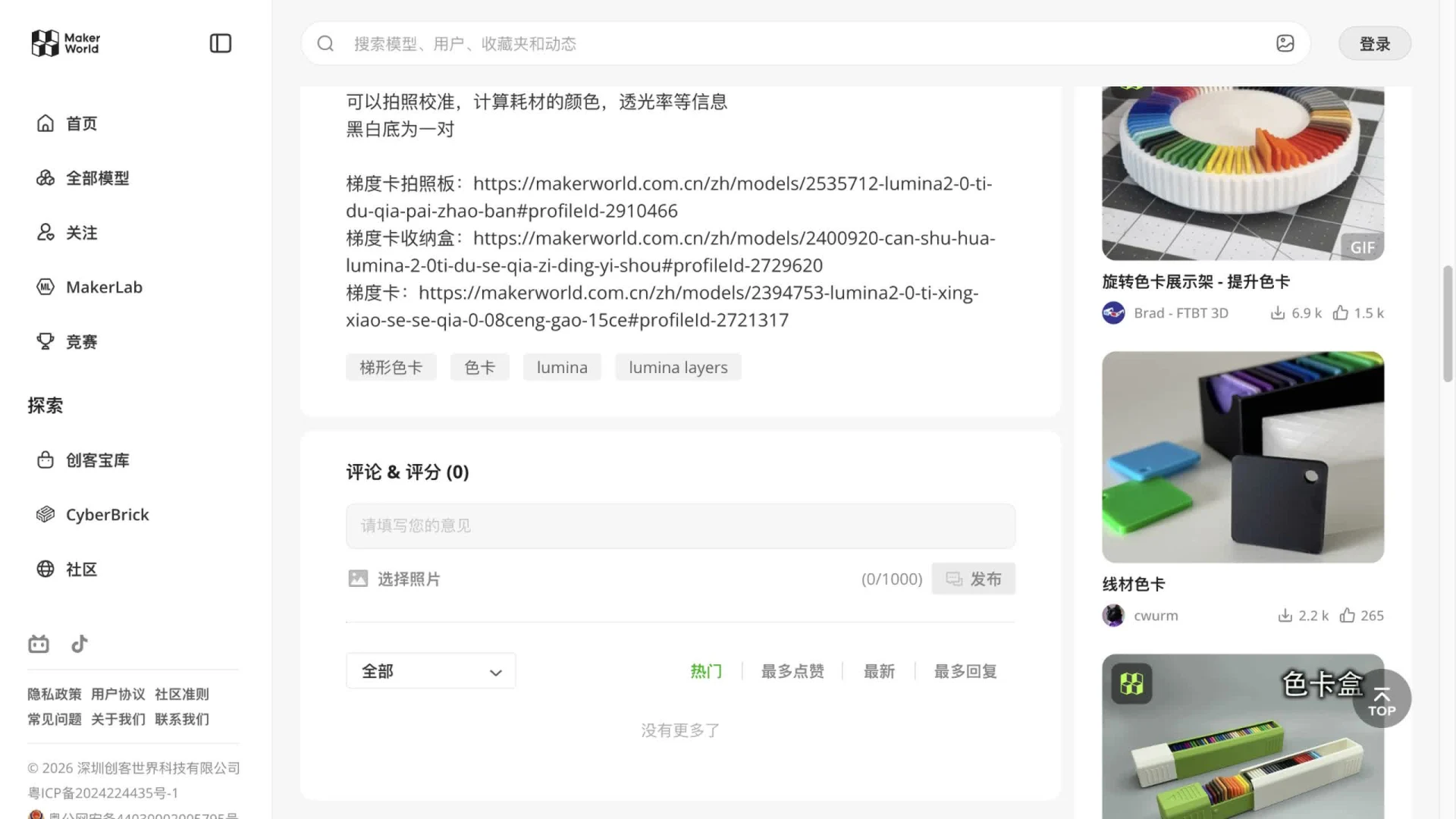Open the Bilibili icon in sidebar footer
The image size is (1456, 819).
[x=39, y=644]
